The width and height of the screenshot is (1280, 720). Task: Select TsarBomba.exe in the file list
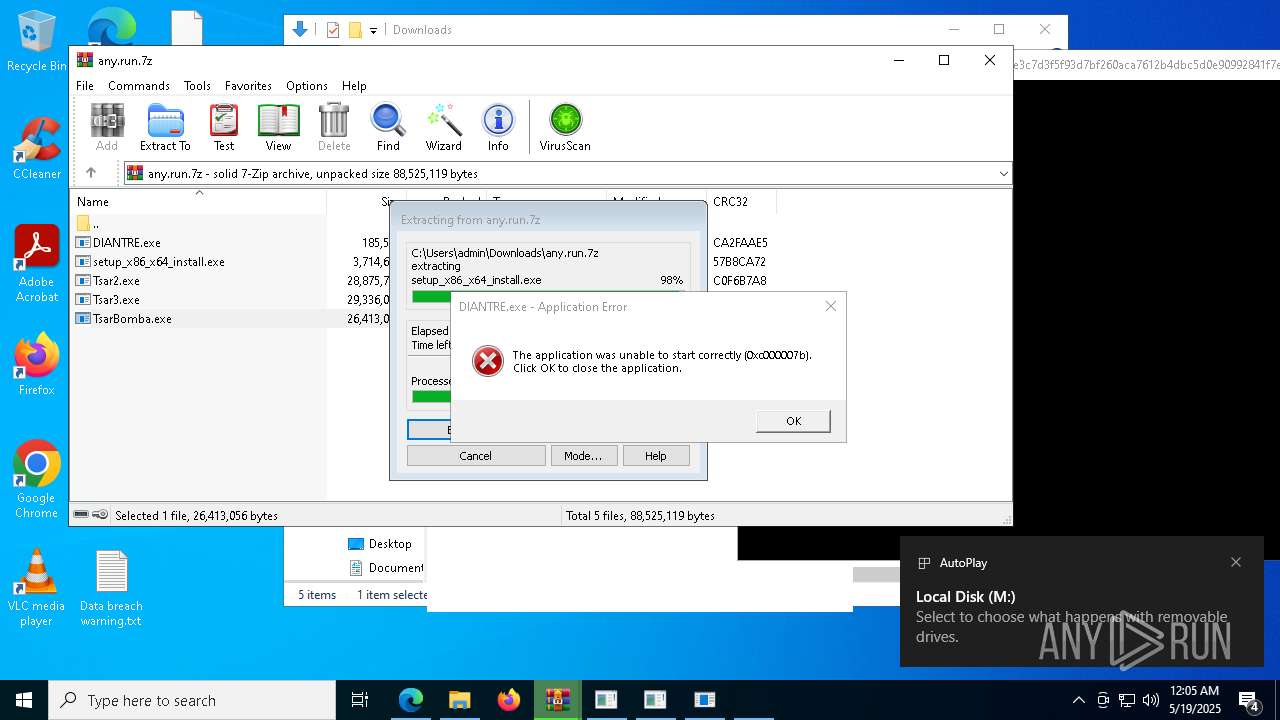tap(133, 319)
